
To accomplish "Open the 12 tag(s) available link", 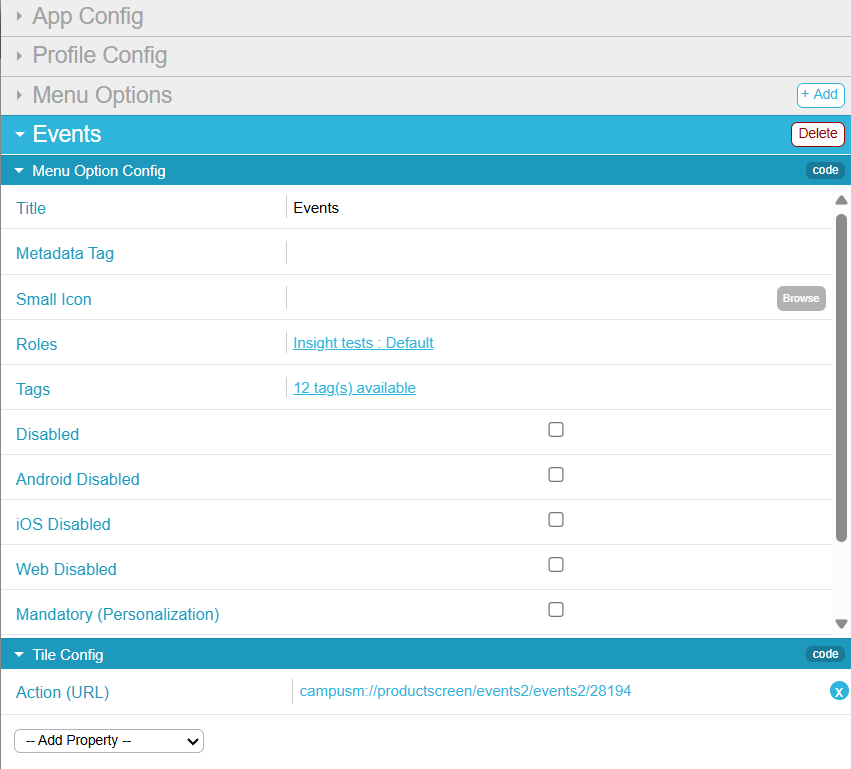I will 354,388.
